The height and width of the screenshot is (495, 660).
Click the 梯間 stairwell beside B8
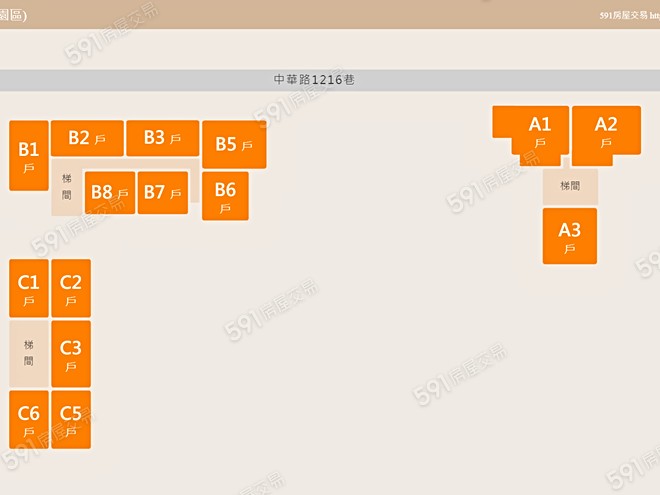pos(66,187)
